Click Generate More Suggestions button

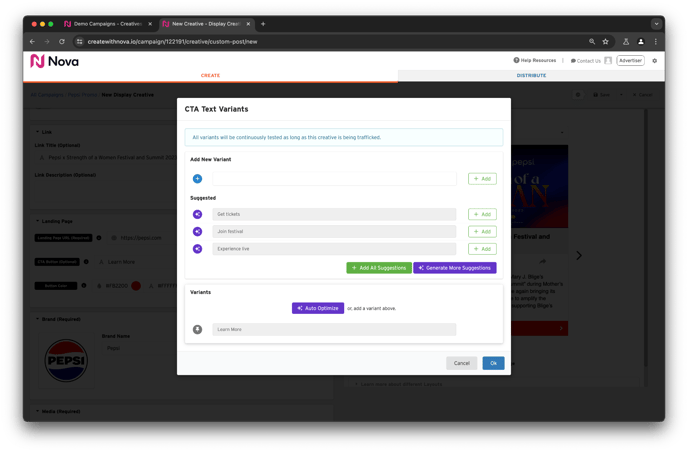(x=455, y=268)
